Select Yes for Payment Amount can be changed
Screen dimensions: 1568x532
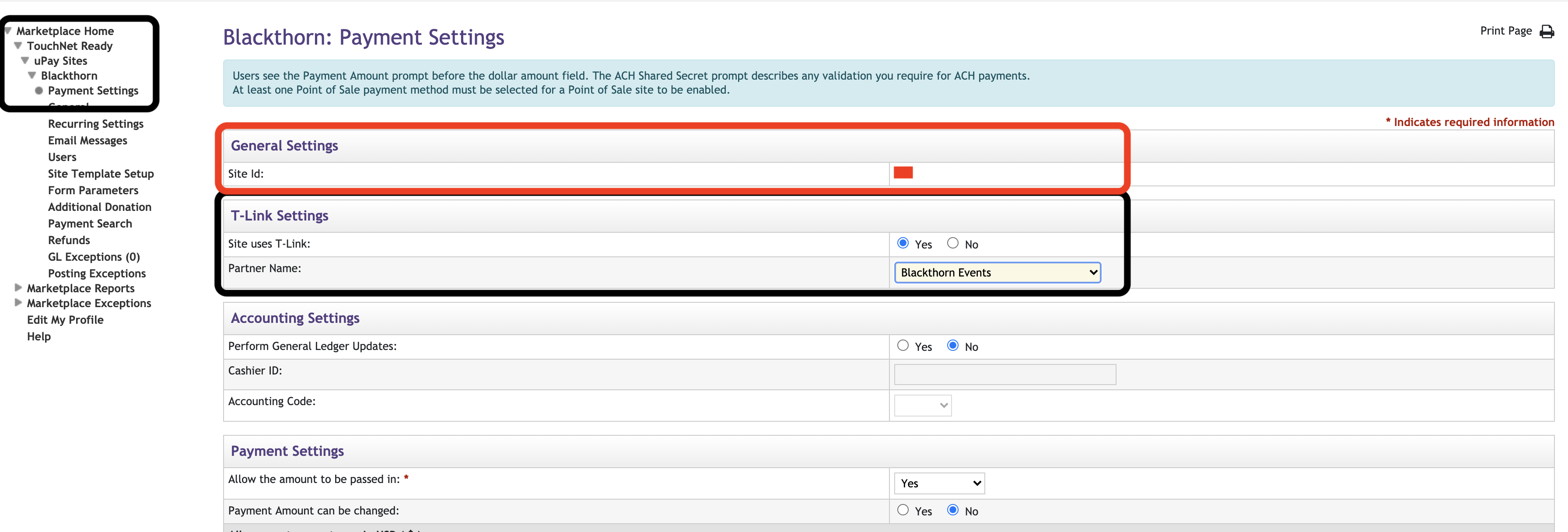903,510
